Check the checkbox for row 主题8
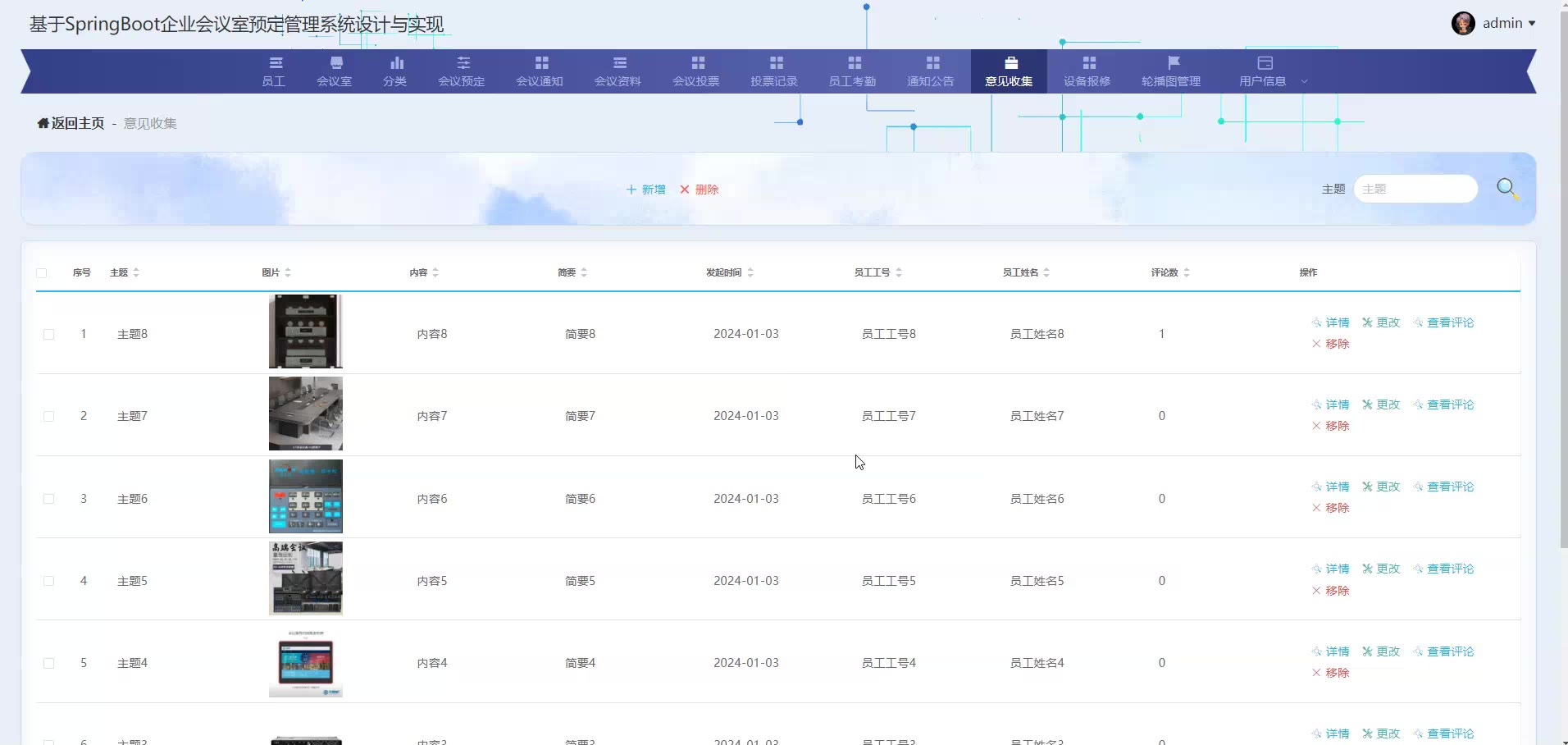This screenshot has width=1568, height=745. pyautogui.click(x=49, y=335)
